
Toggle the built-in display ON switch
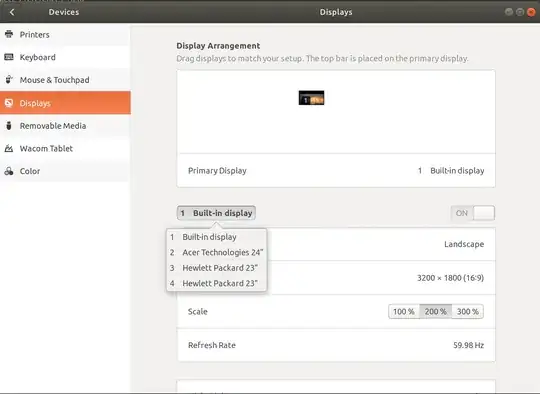click(x=472, y=213)
